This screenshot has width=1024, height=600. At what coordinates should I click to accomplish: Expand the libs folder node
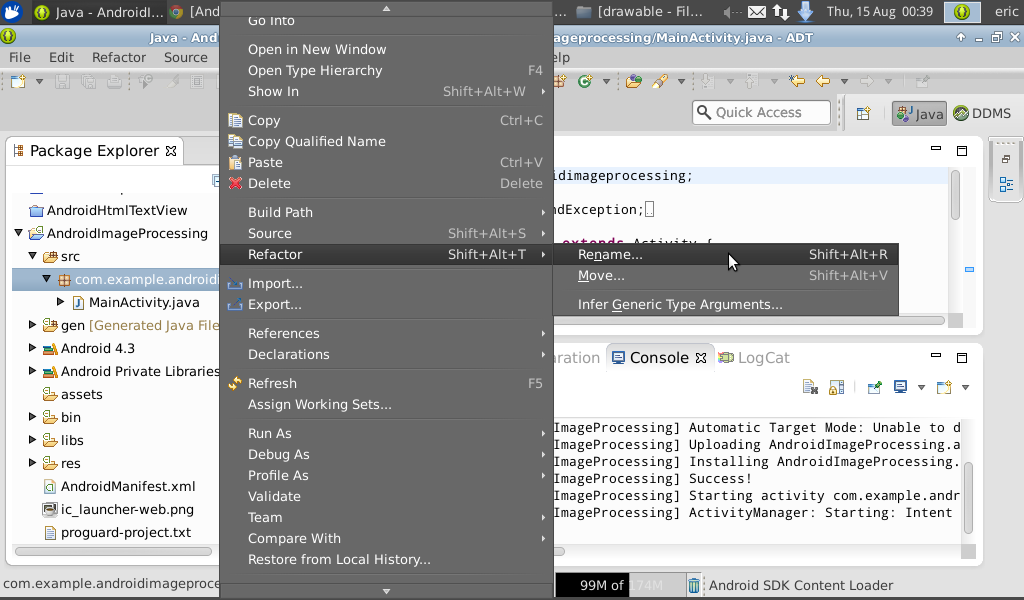[32, 439]
